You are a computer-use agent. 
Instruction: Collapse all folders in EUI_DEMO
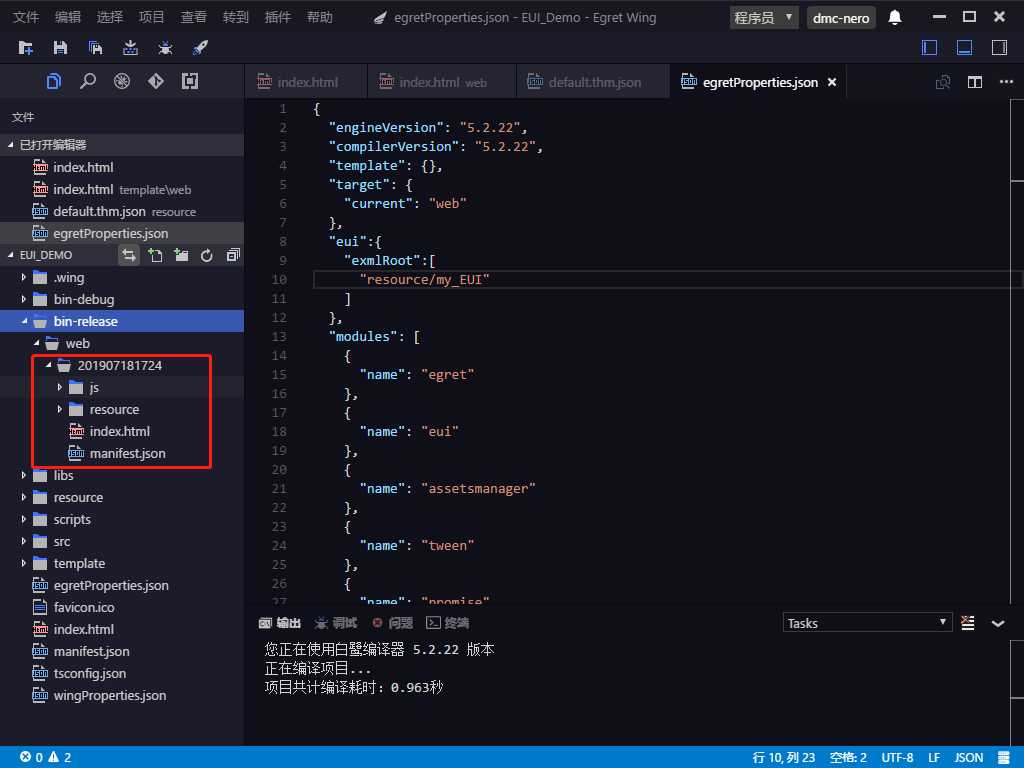(232, 255)
